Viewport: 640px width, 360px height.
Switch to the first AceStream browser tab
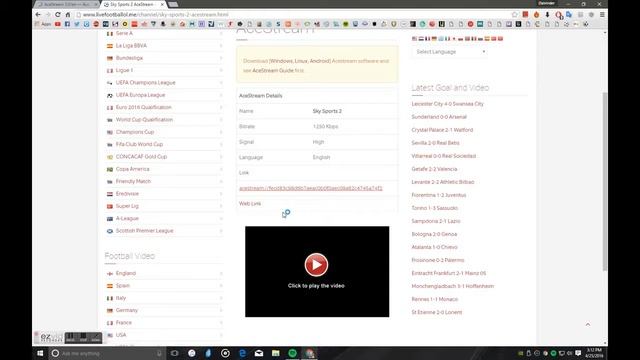pyautogui.click(x=66, y=4)
